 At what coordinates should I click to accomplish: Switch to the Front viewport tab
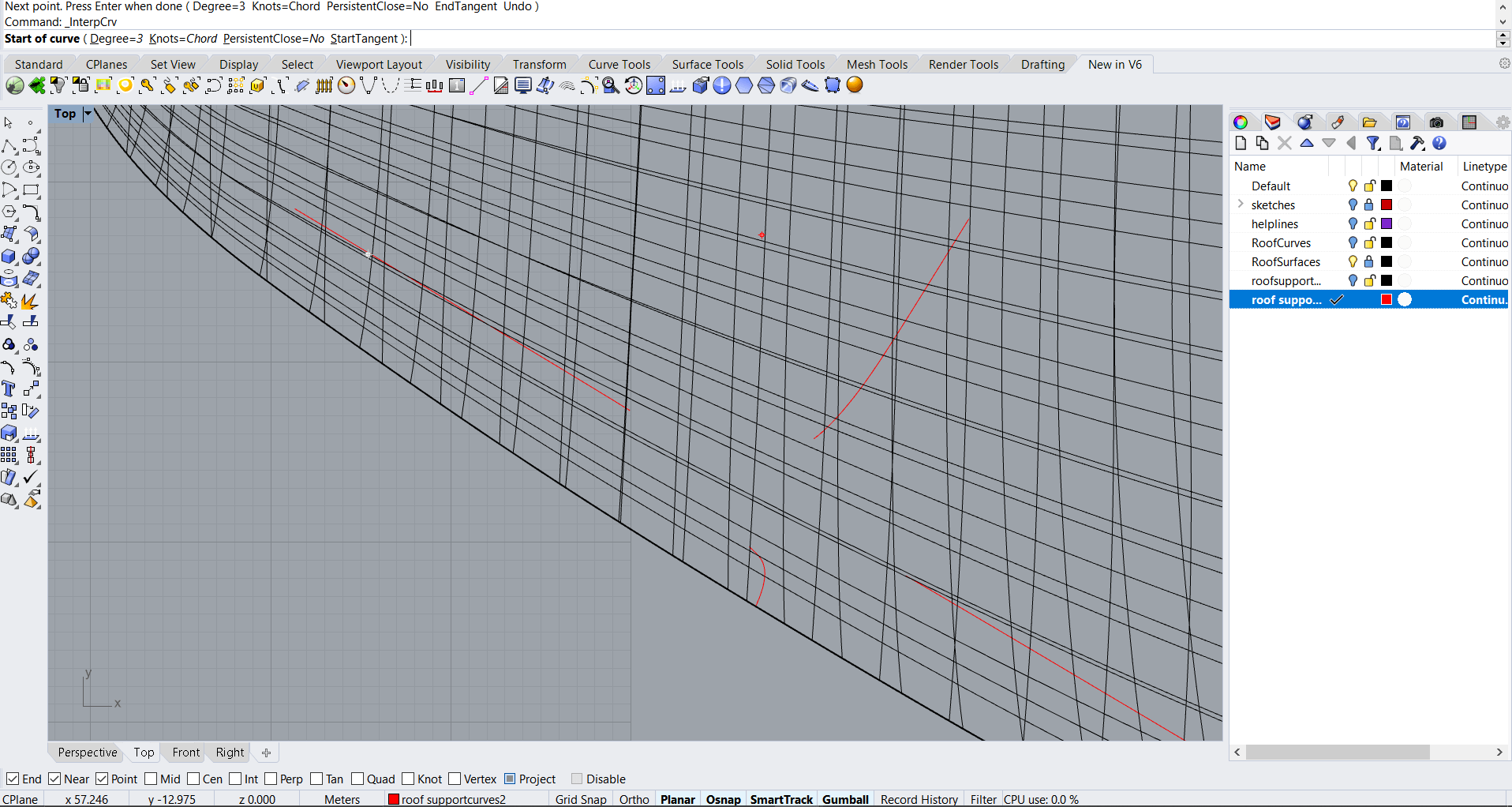[x=186, y=752]
